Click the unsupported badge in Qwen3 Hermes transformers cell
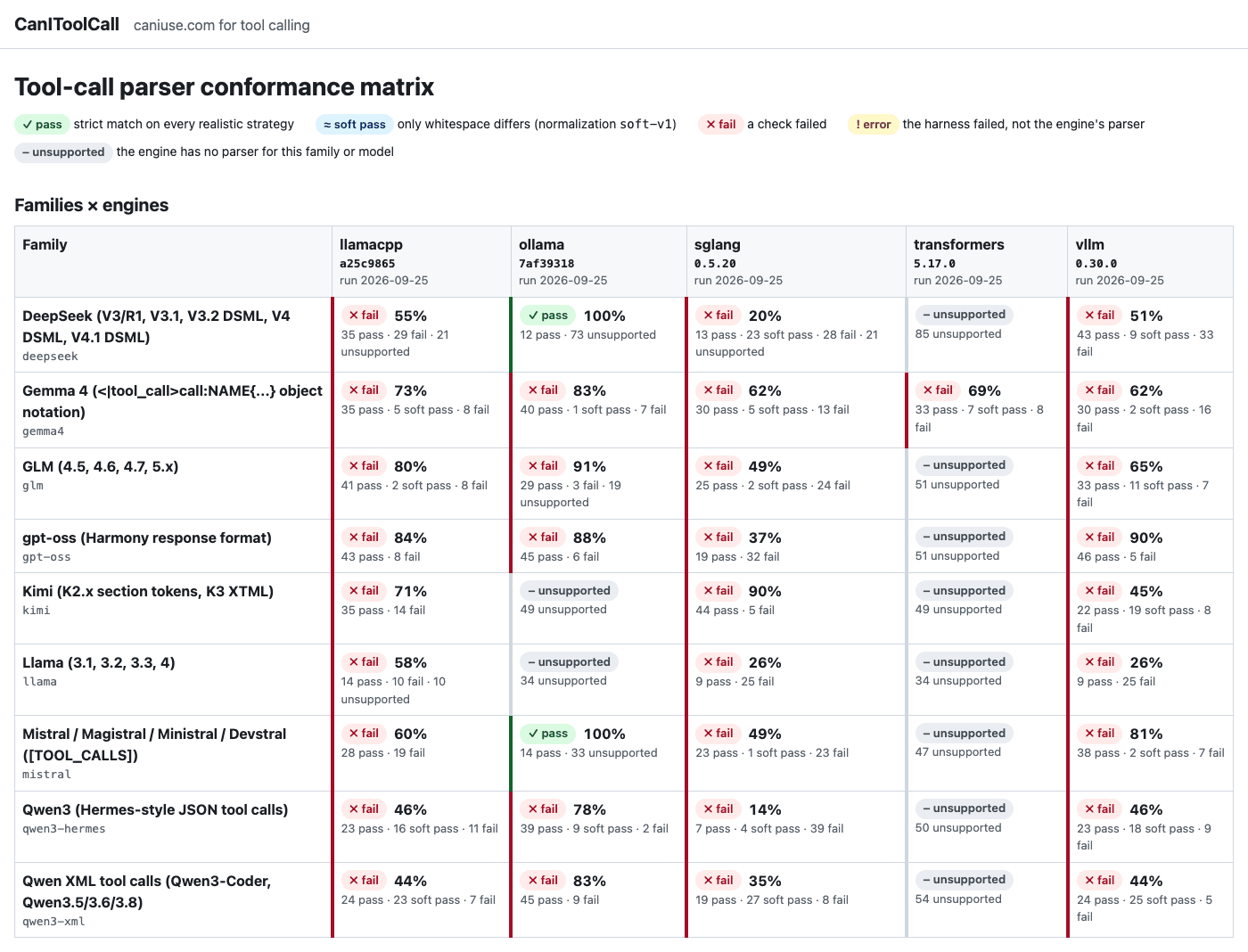Image resolution: width=1248 pixels, height=952 pixels. coord(964,808)
